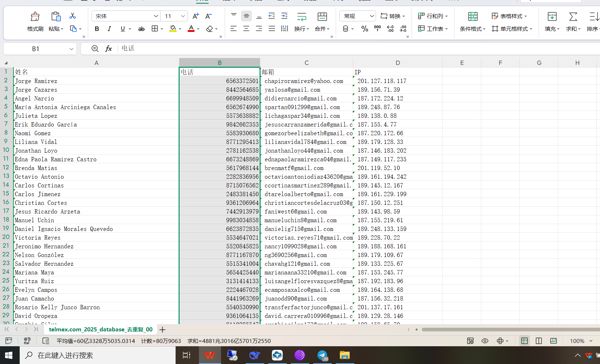Select the telmex.com_2025_database sheet tab
Viewport: 600px width, 364px height.
click(101, 329)
